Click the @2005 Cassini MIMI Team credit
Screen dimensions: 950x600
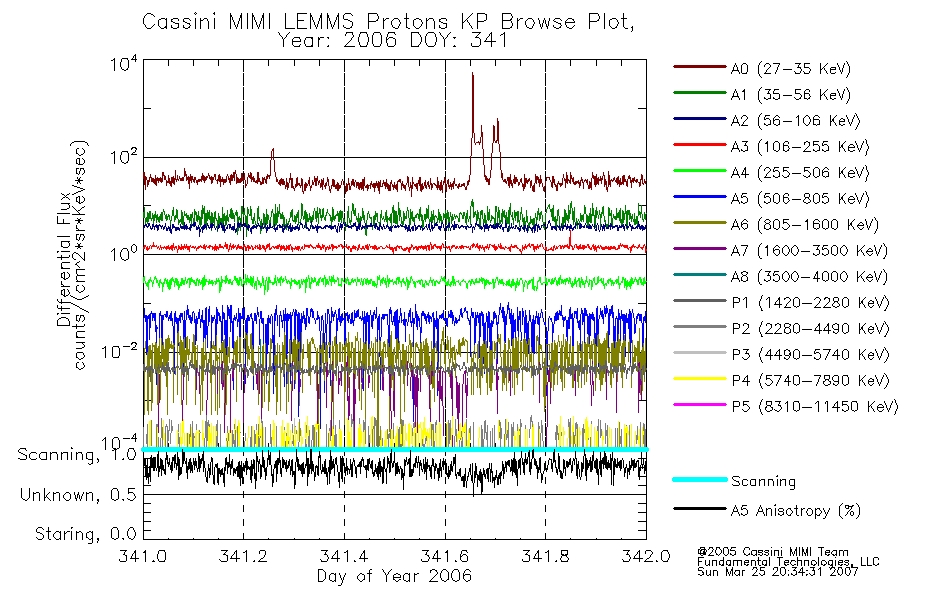coord(773,552)
